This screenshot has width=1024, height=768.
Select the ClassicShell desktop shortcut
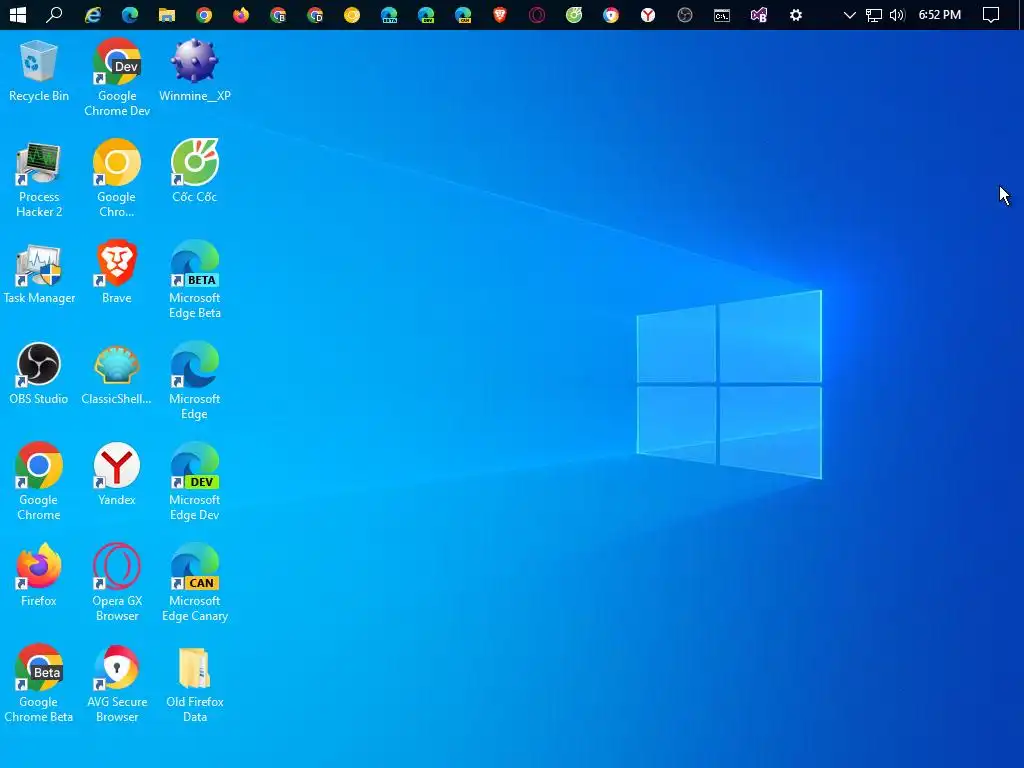tap(117, 374)
